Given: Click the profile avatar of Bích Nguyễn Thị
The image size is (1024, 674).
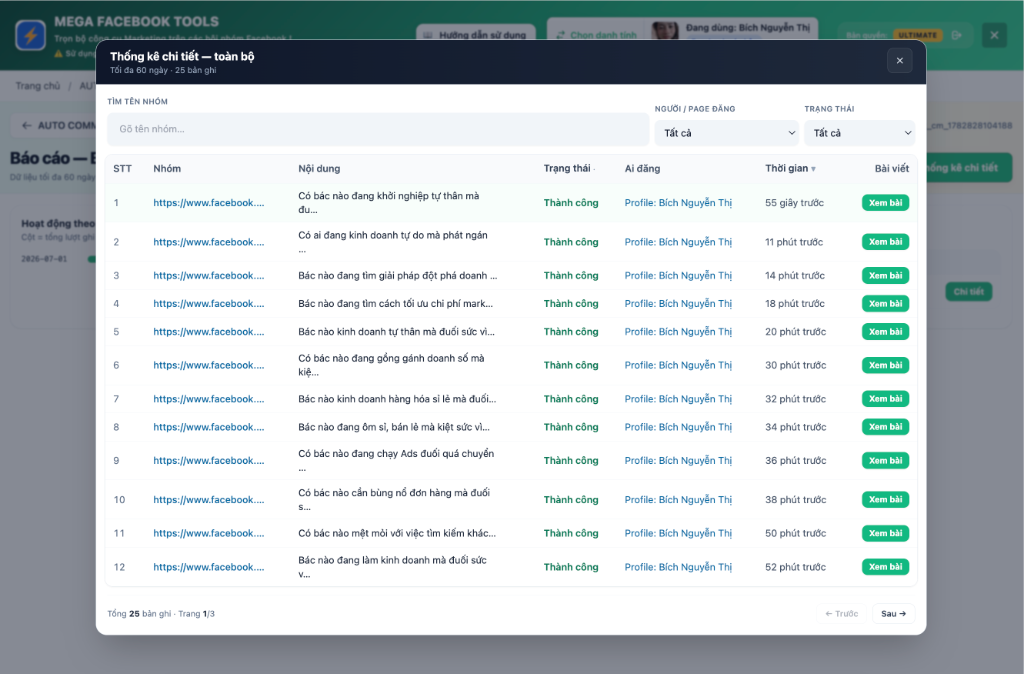Looking at the screenshot, I should click(x=665, y=31).
